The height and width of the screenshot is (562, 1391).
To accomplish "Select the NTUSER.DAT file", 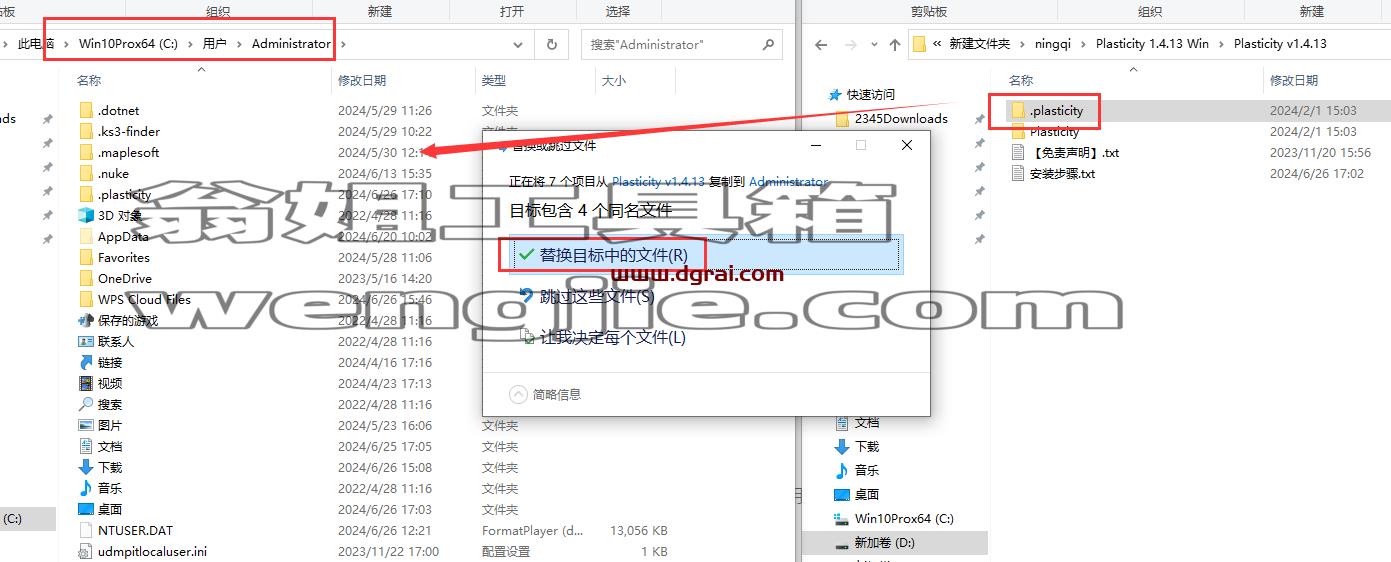I will pos(135,530).
